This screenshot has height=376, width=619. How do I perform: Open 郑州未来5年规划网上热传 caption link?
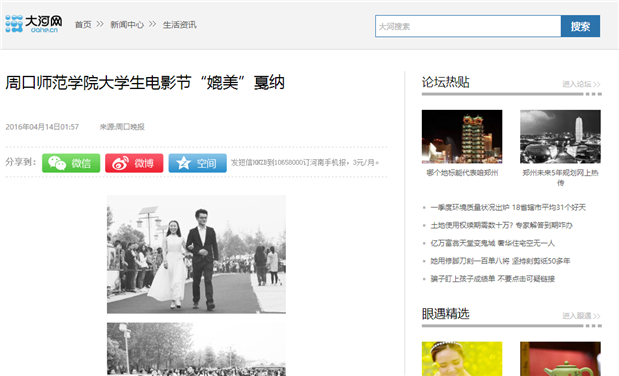coord(561,178)
